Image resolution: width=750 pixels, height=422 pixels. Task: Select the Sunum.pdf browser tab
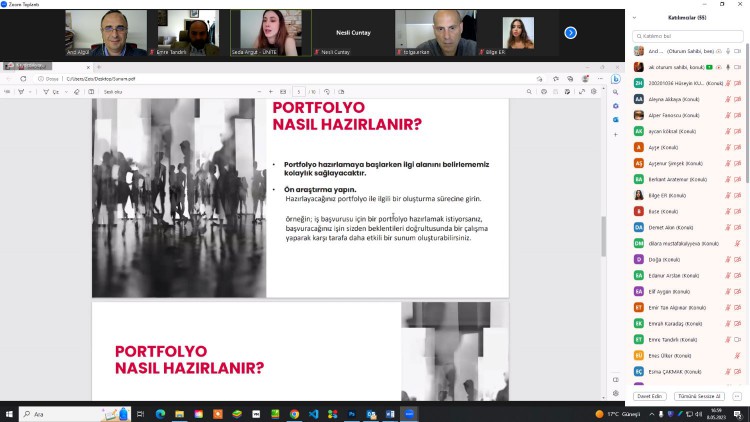[x=47, y=67]
